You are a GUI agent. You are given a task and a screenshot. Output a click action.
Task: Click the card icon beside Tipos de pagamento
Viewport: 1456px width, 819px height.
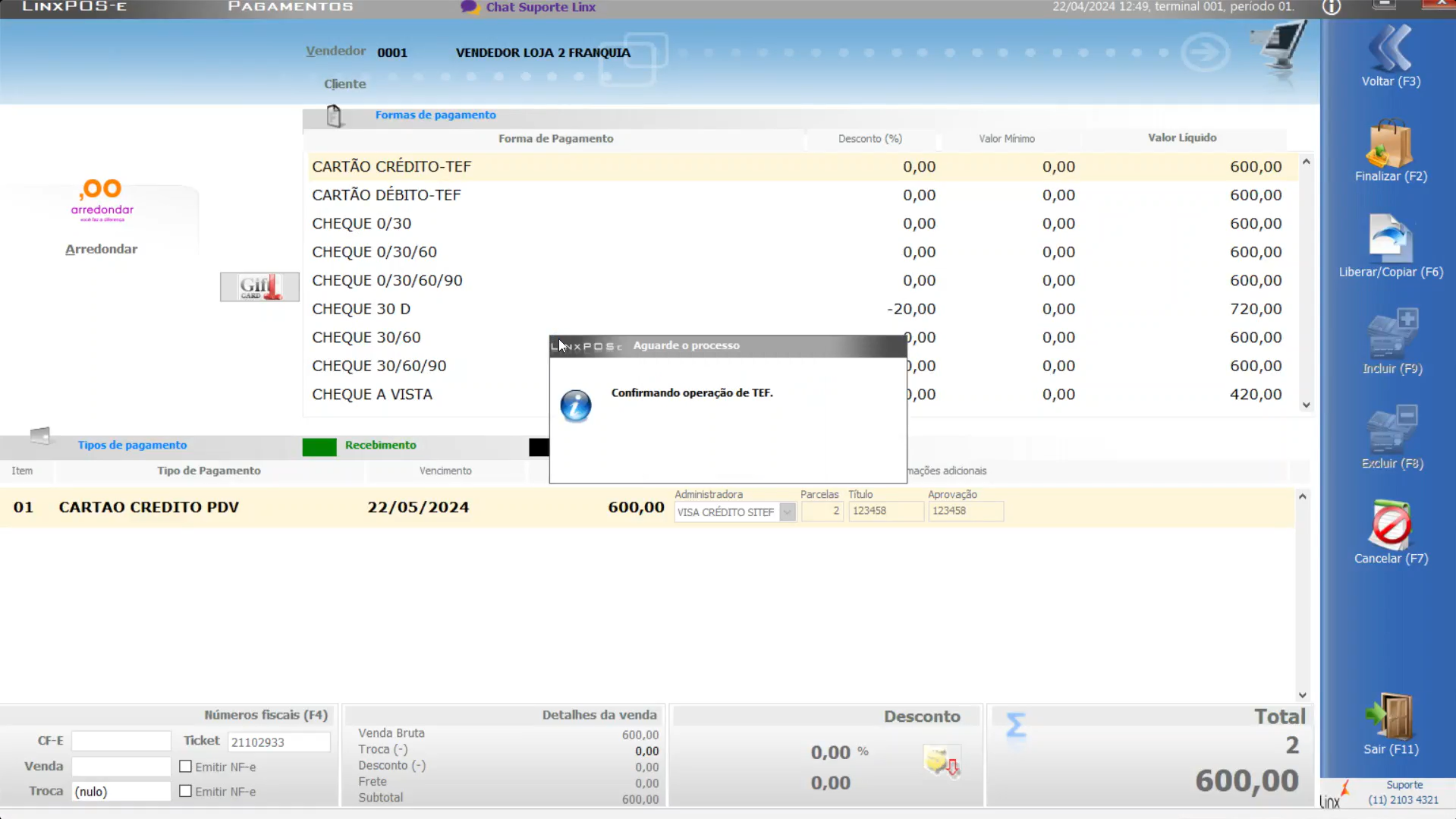point(40,436)
